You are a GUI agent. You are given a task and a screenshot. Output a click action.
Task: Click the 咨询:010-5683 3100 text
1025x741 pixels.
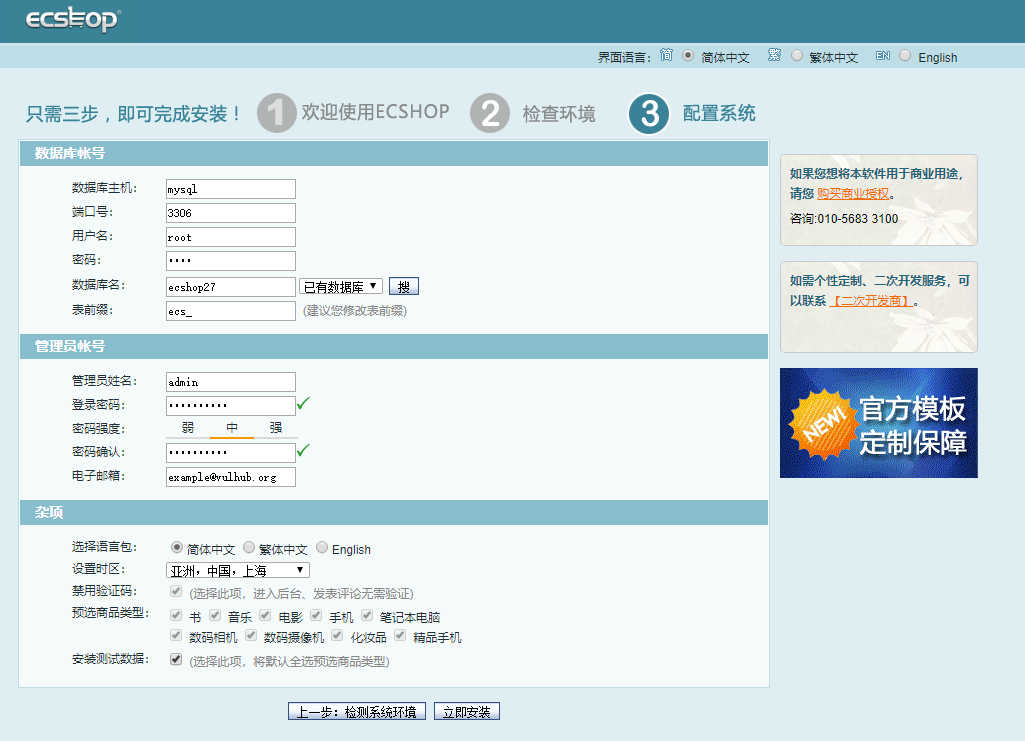tap(844, 219)
